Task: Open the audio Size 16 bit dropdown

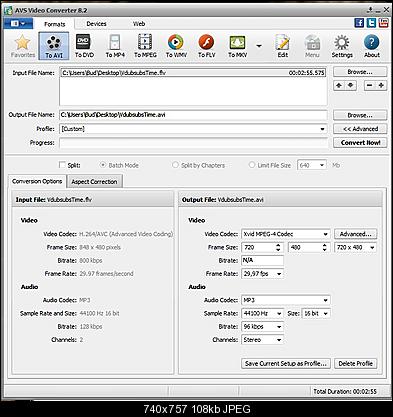Action: coord(316,313)
